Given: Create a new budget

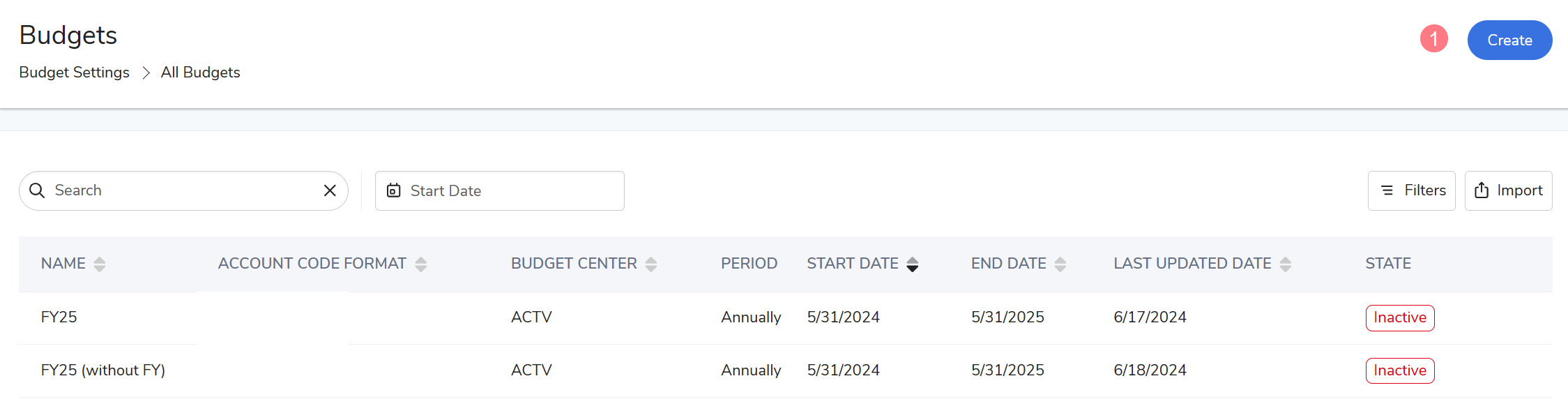Looking at the screenshot, I should 1510,40.
